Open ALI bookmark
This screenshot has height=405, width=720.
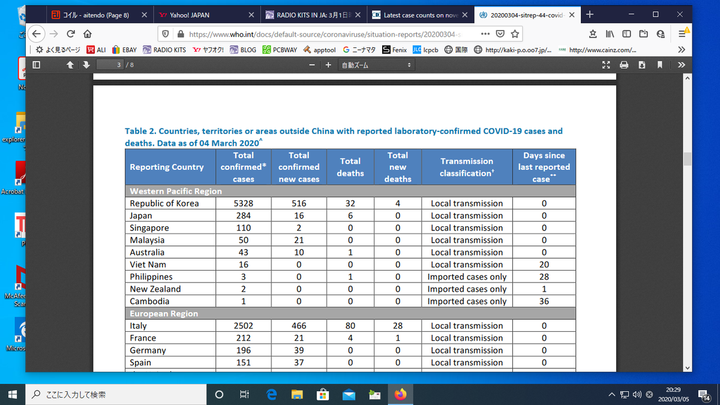pyautogui.click(x=96, y=50)
